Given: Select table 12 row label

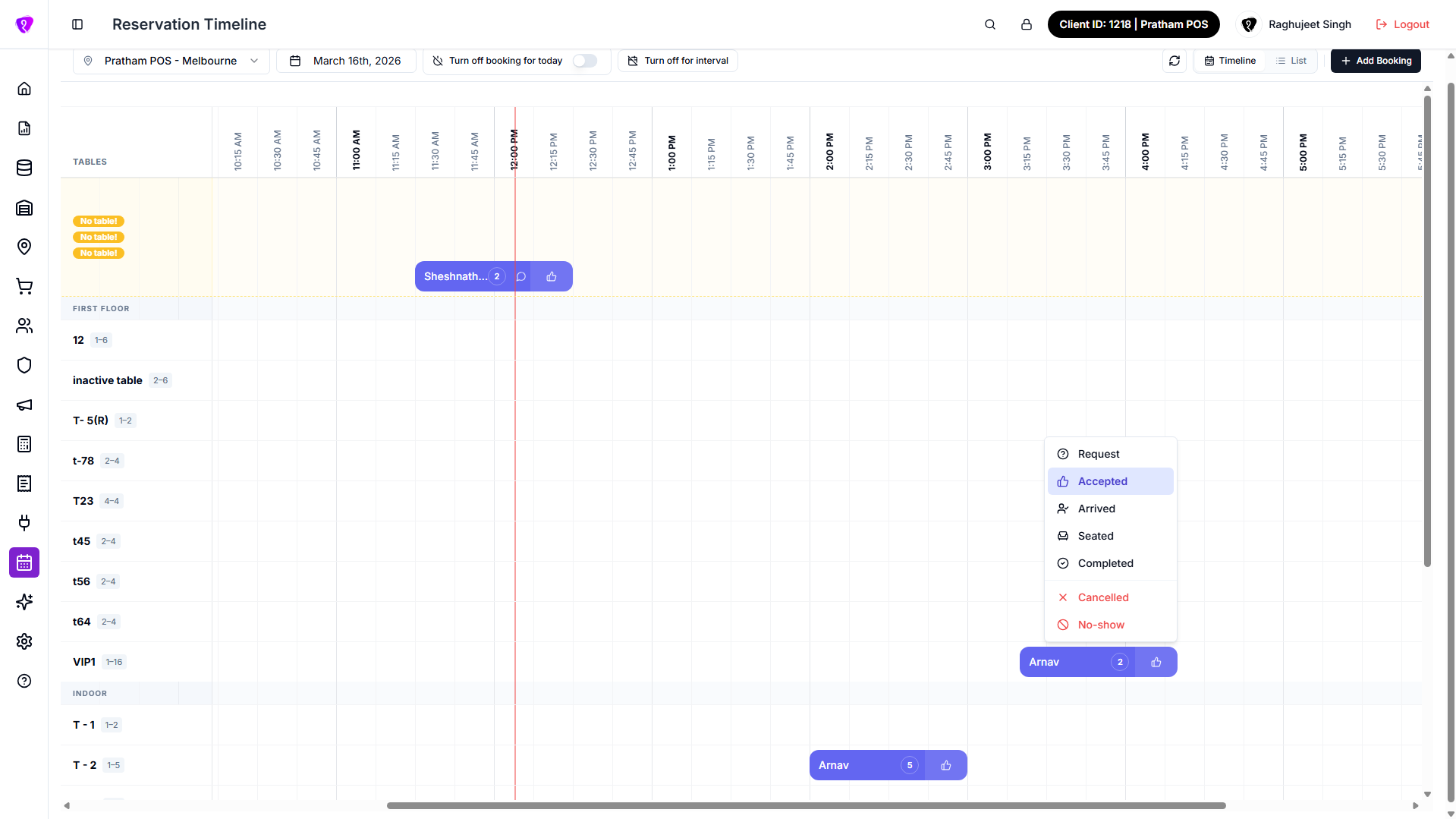Looking at the screenshot, I should coord(78,340).
